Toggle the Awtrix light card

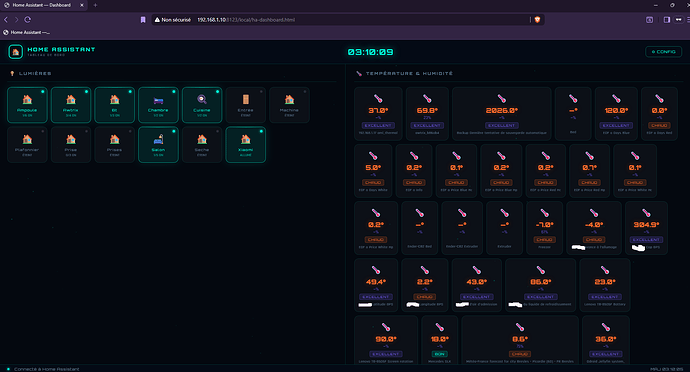point(71,105)
